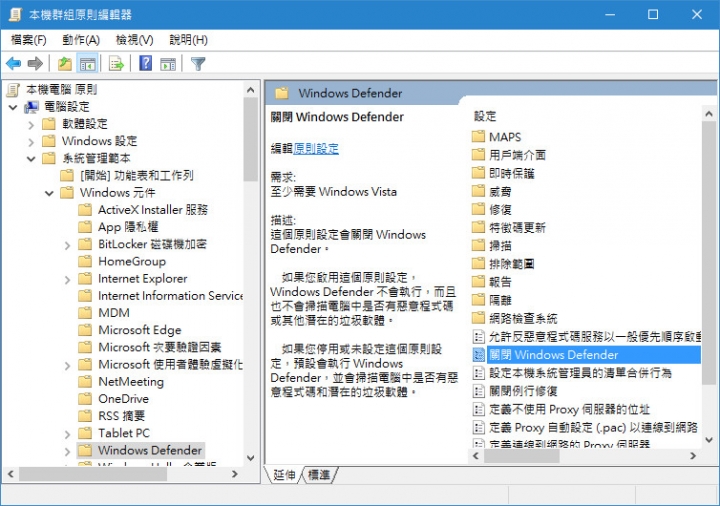720x506 pixels.
Task: Click the 報告 folder icon
Action: point(478,281)
